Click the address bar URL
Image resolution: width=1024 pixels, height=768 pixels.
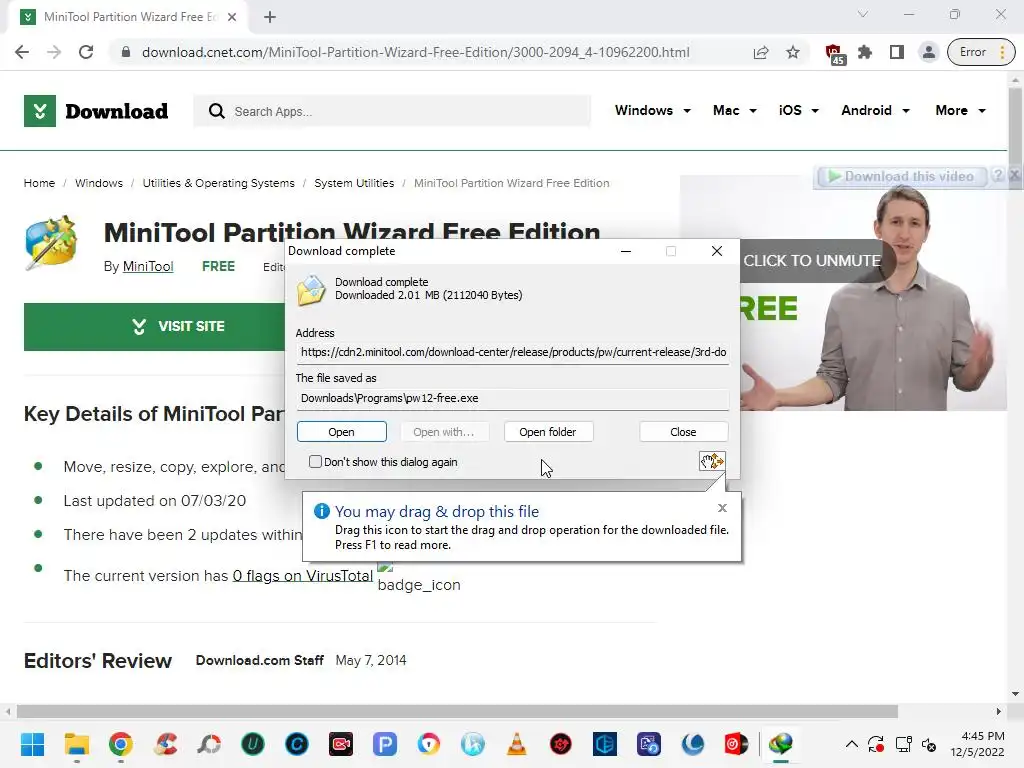[415, 52]
